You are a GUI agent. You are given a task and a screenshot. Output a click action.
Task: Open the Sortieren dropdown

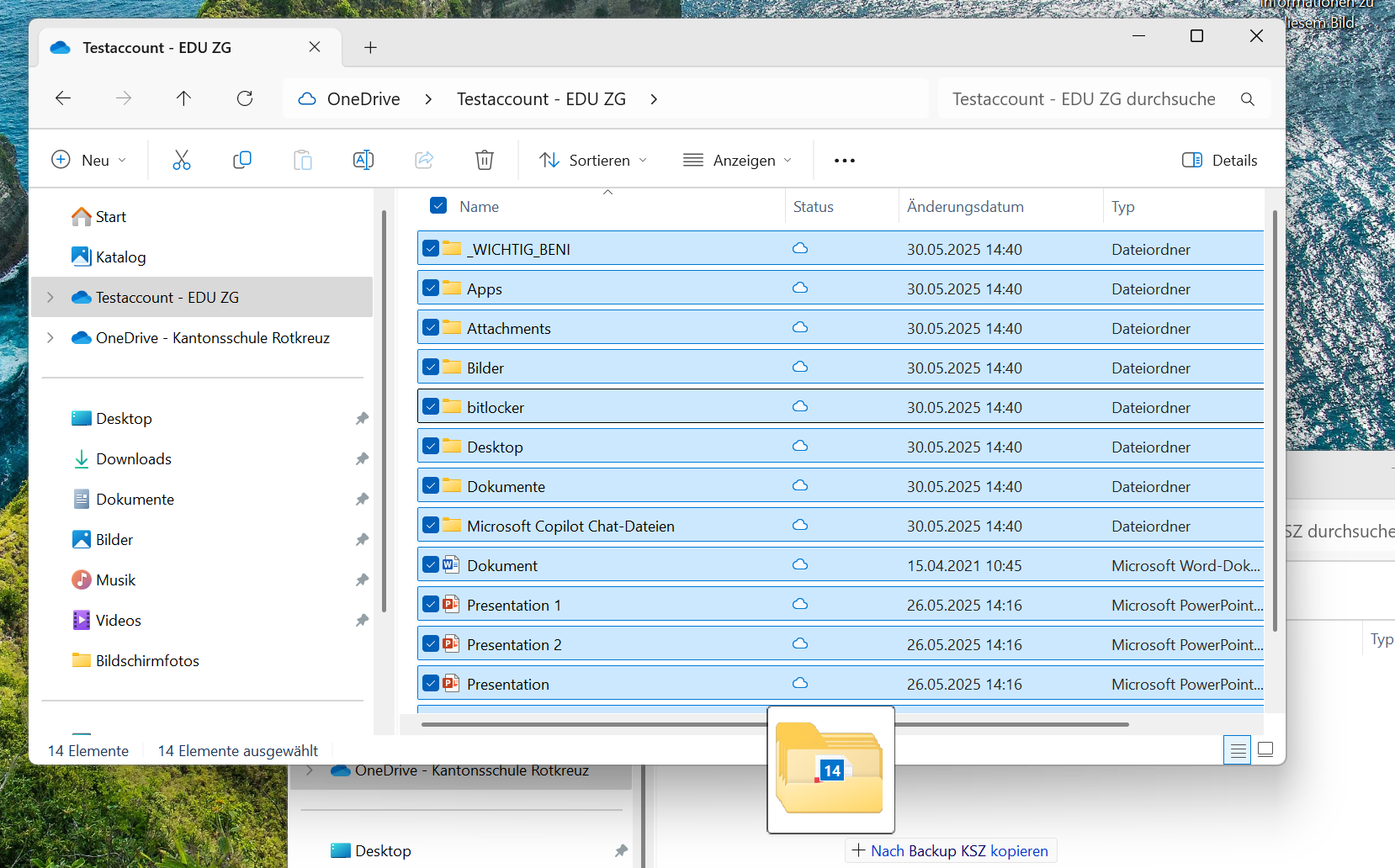tap(593, 160)
